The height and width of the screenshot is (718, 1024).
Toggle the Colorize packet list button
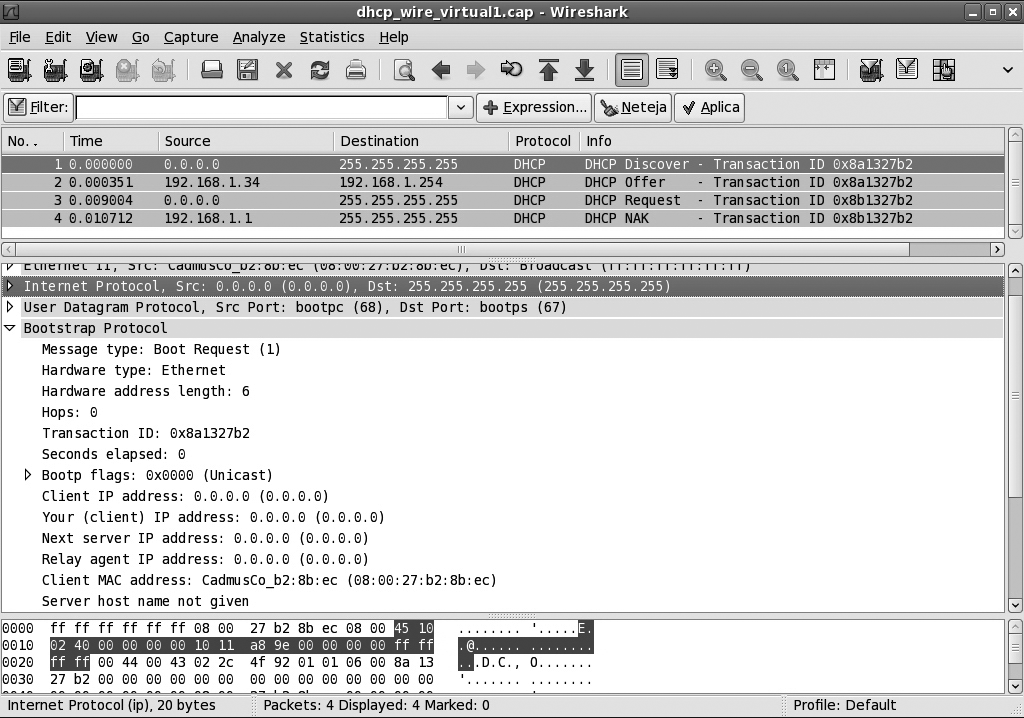pyautogui.click(x=631, y=70)
